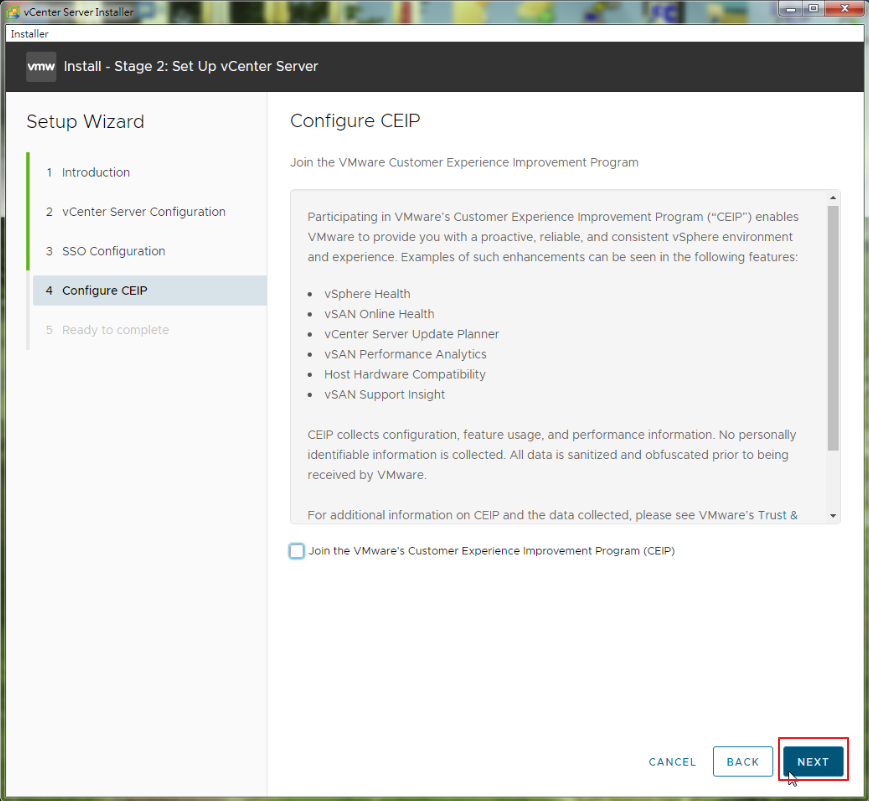Click the vCenter Server Installer title icon
The width and height of the screenshot is (869, 801).
tap(13, 12)
